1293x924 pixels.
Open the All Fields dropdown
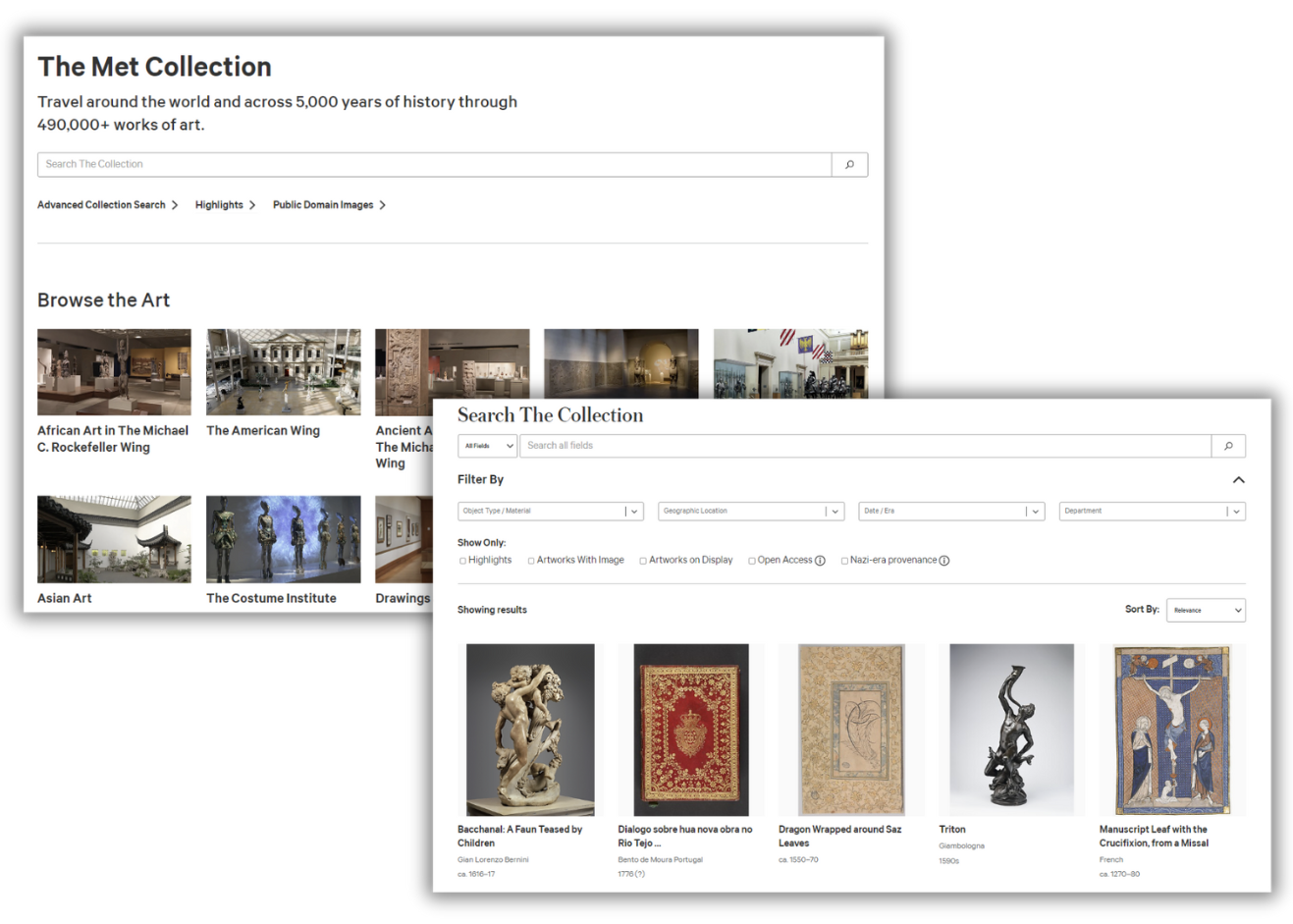click(x=487, y=446)
